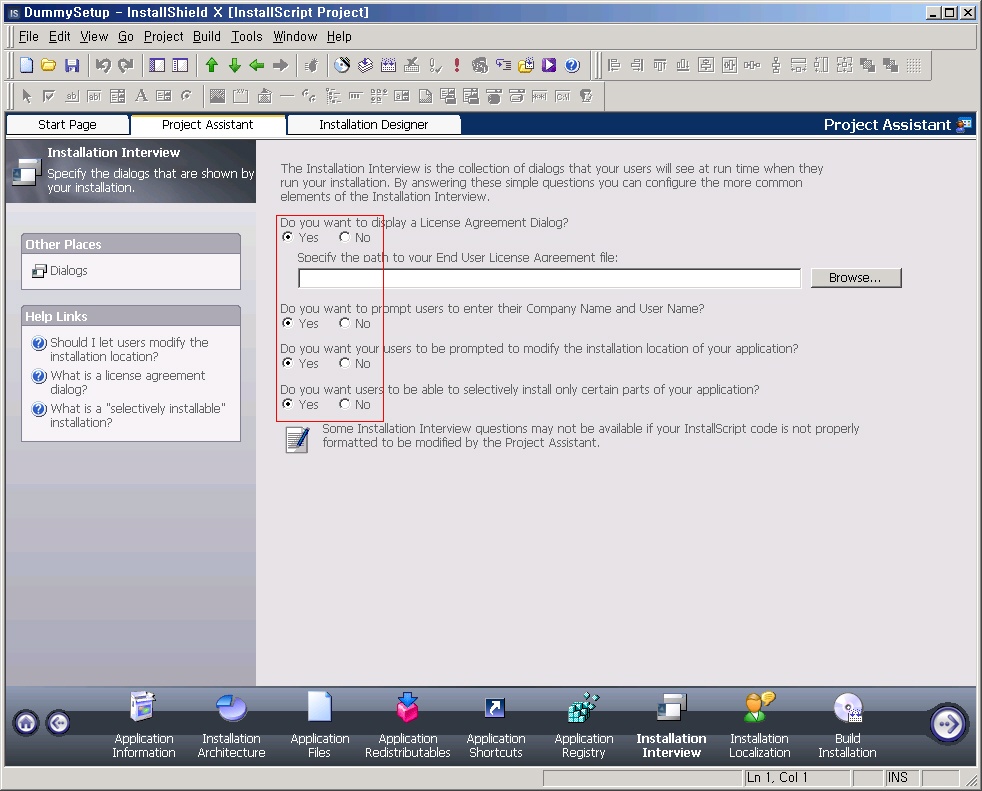Select No for License Agreement Dialog
This screenshot has width=982, height=791.
tap(344, 237)
